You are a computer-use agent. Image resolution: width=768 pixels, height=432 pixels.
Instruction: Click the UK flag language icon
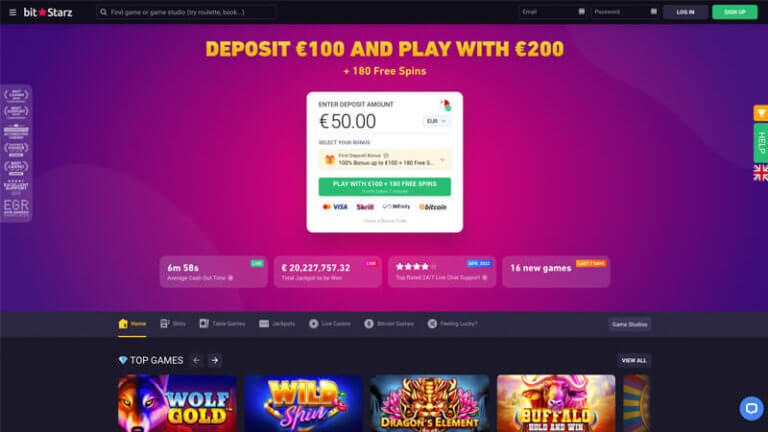tap(761, 173)
